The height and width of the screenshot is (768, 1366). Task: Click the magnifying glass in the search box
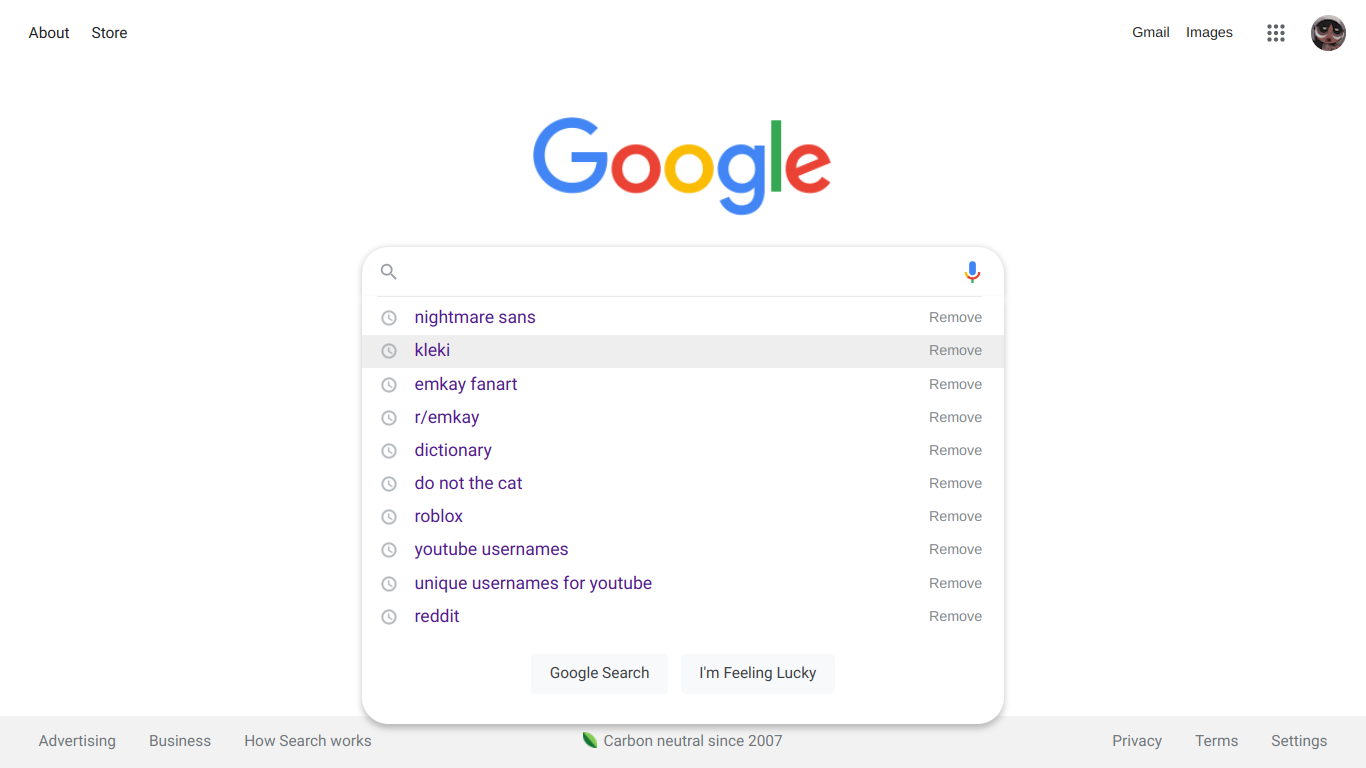388,271
